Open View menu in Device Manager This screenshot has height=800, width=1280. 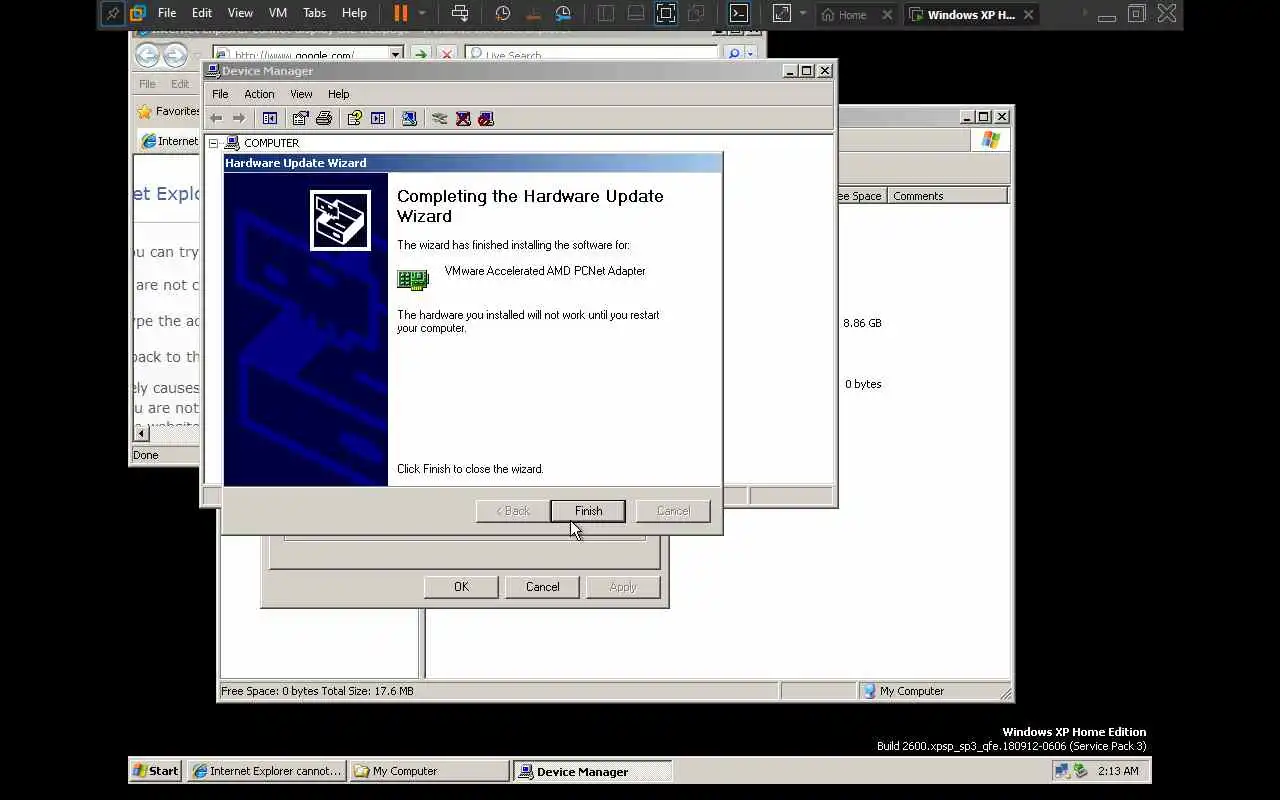click(x=301, y=94)
